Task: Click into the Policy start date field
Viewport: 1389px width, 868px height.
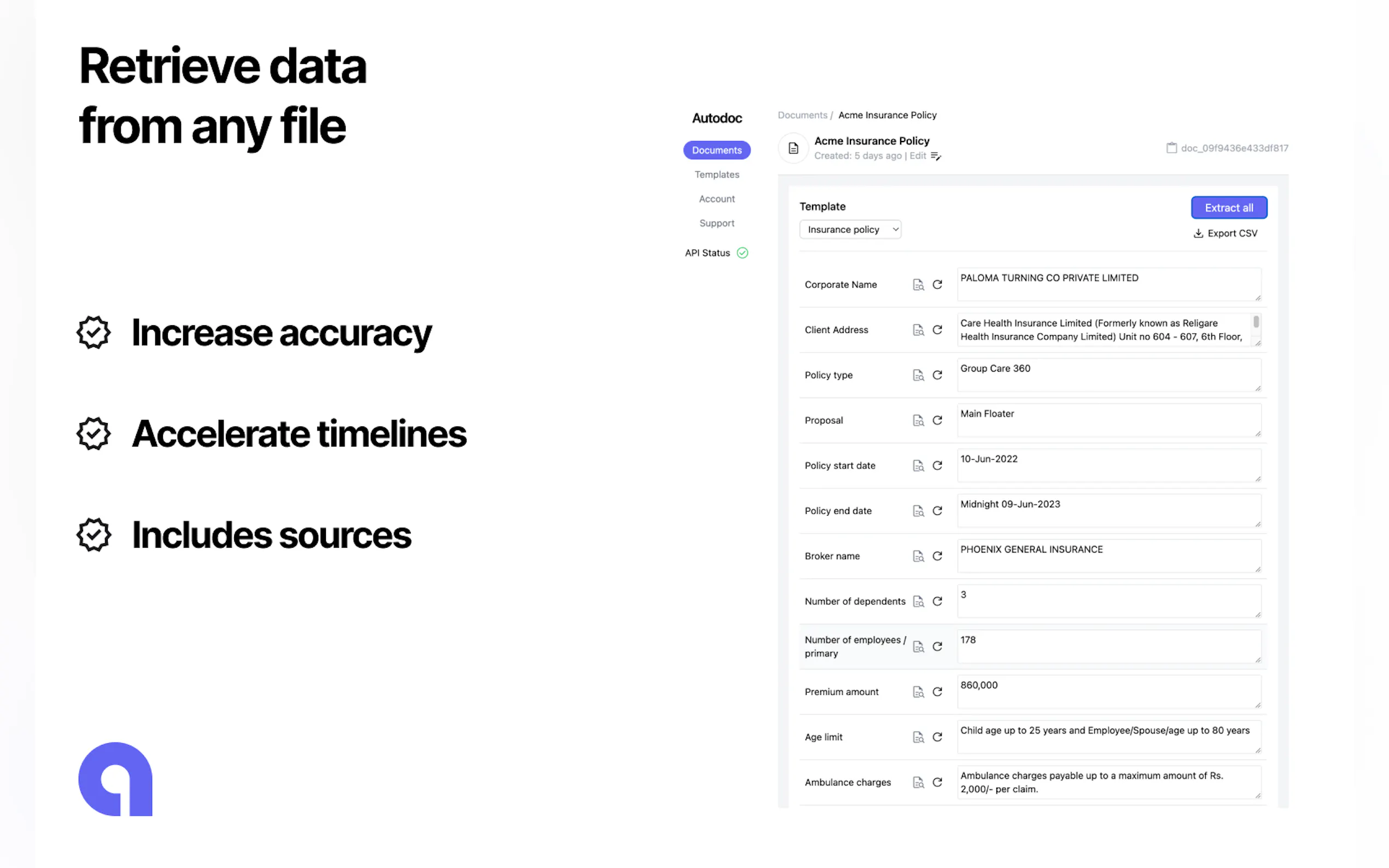Action: click(x=1107, y=465)
